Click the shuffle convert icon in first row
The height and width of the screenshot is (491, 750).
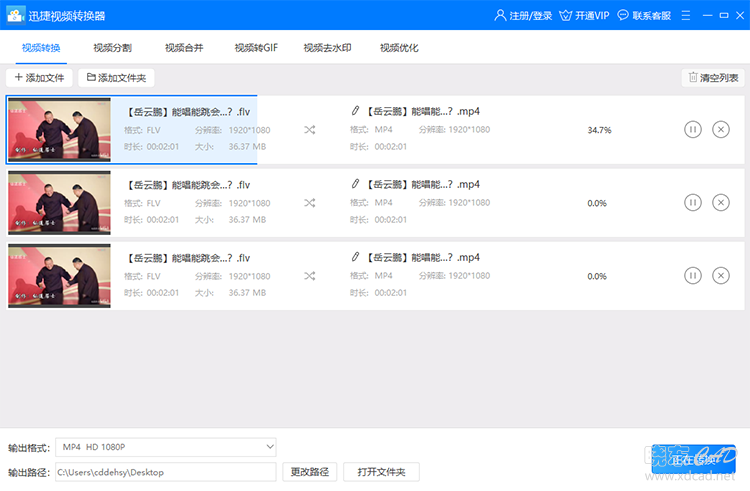click(309, 130)
